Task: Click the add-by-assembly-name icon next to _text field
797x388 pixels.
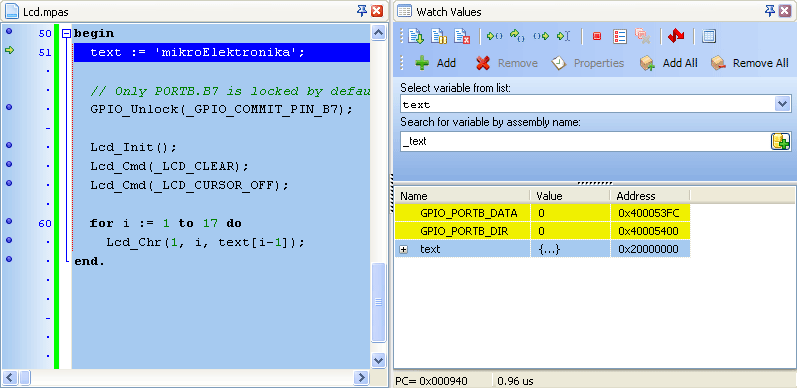Action: click(x=781, y=141)
